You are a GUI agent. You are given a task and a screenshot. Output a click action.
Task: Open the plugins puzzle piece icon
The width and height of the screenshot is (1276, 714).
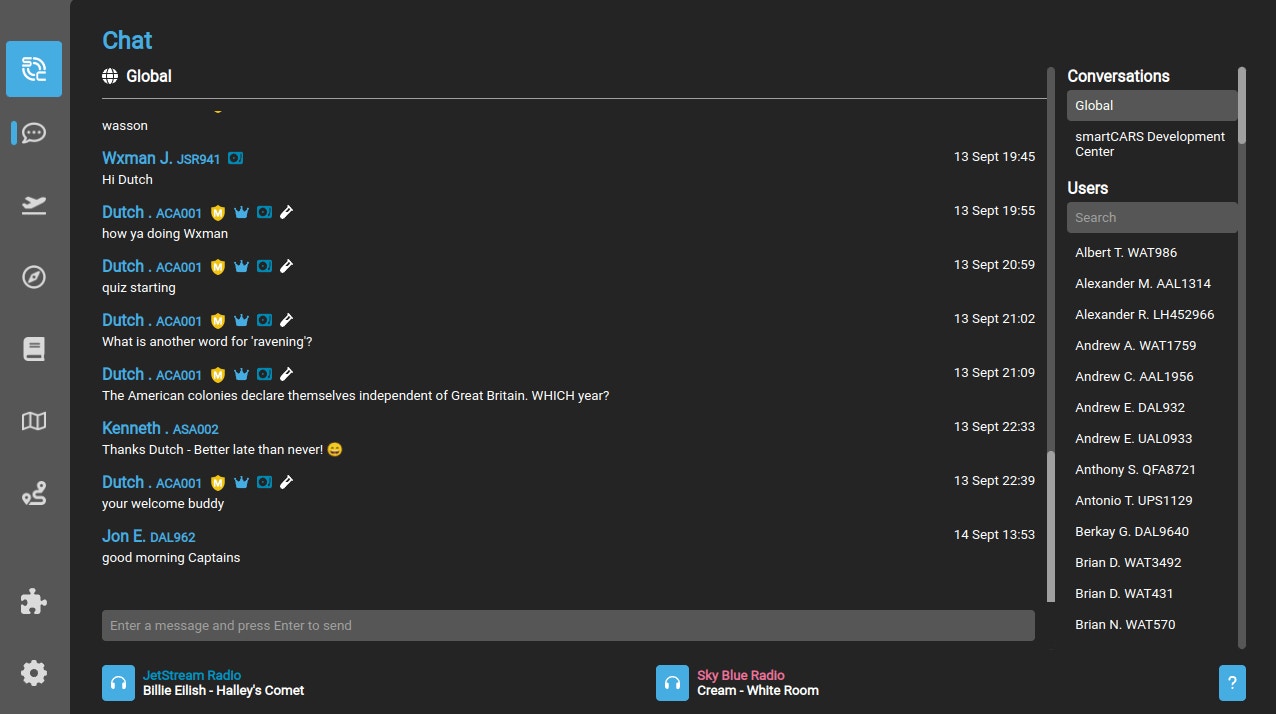pyautogui.click(x=34, y=601)
